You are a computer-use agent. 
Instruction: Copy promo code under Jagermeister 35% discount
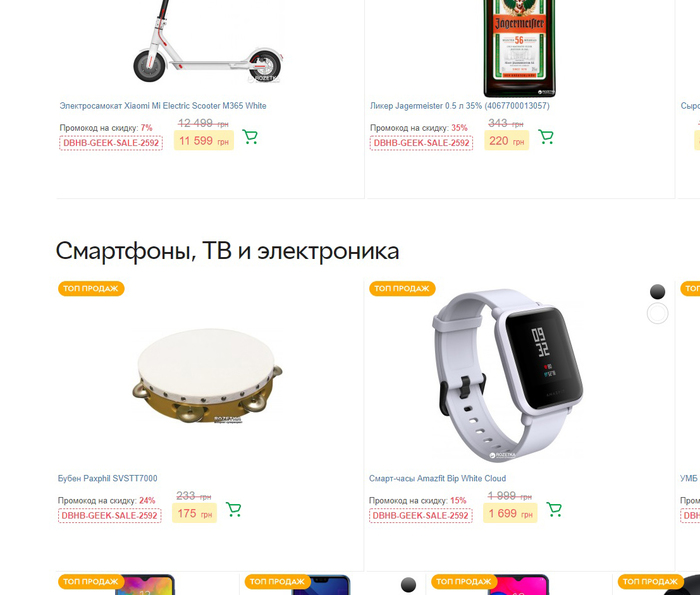click(x=421, y=143)
